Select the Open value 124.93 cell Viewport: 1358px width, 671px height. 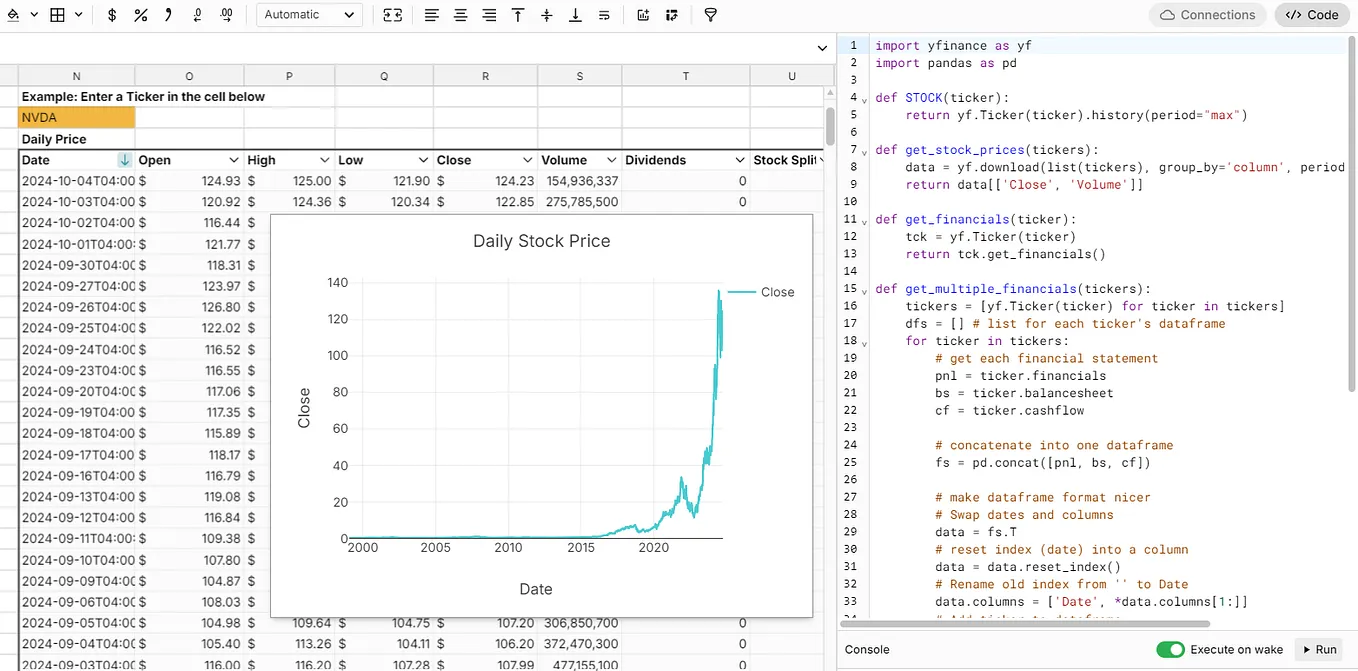coord(189,181)
